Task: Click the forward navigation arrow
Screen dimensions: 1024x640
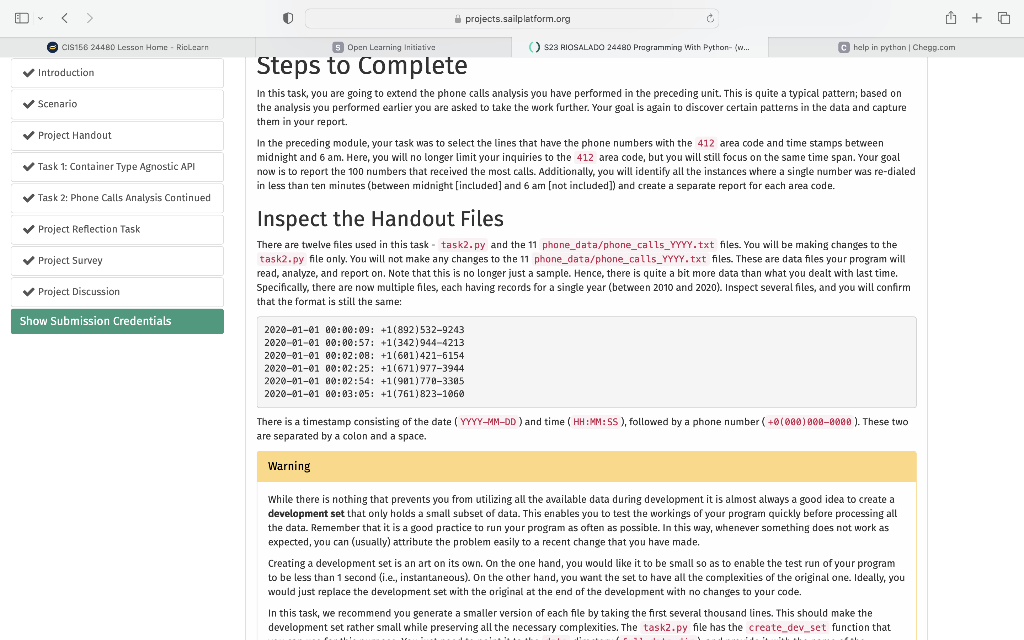Action: 88,17
